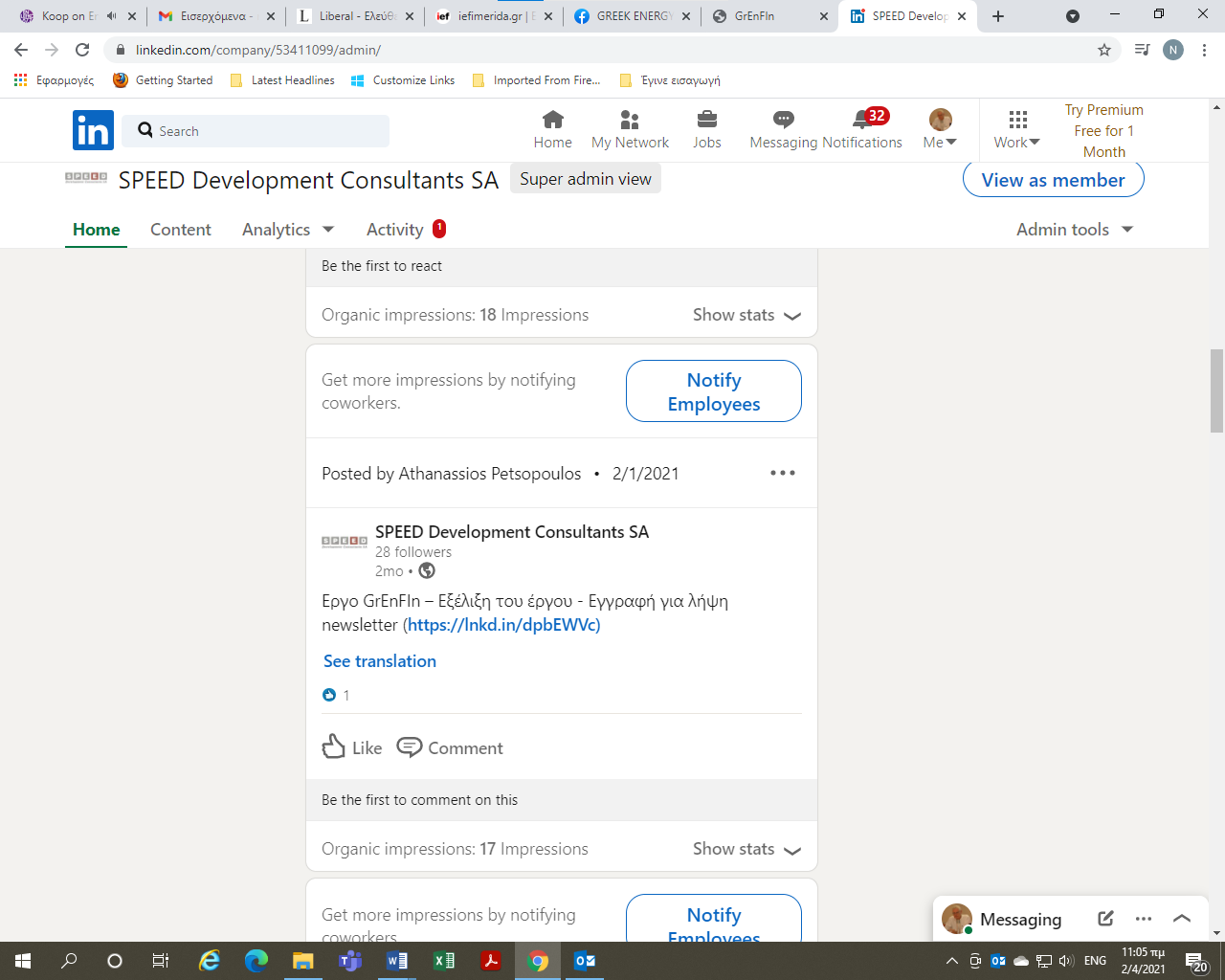Open Imported From Firefox bookmark folder
This screenshot has width=1225, height=980.
(x=537, y=80)
